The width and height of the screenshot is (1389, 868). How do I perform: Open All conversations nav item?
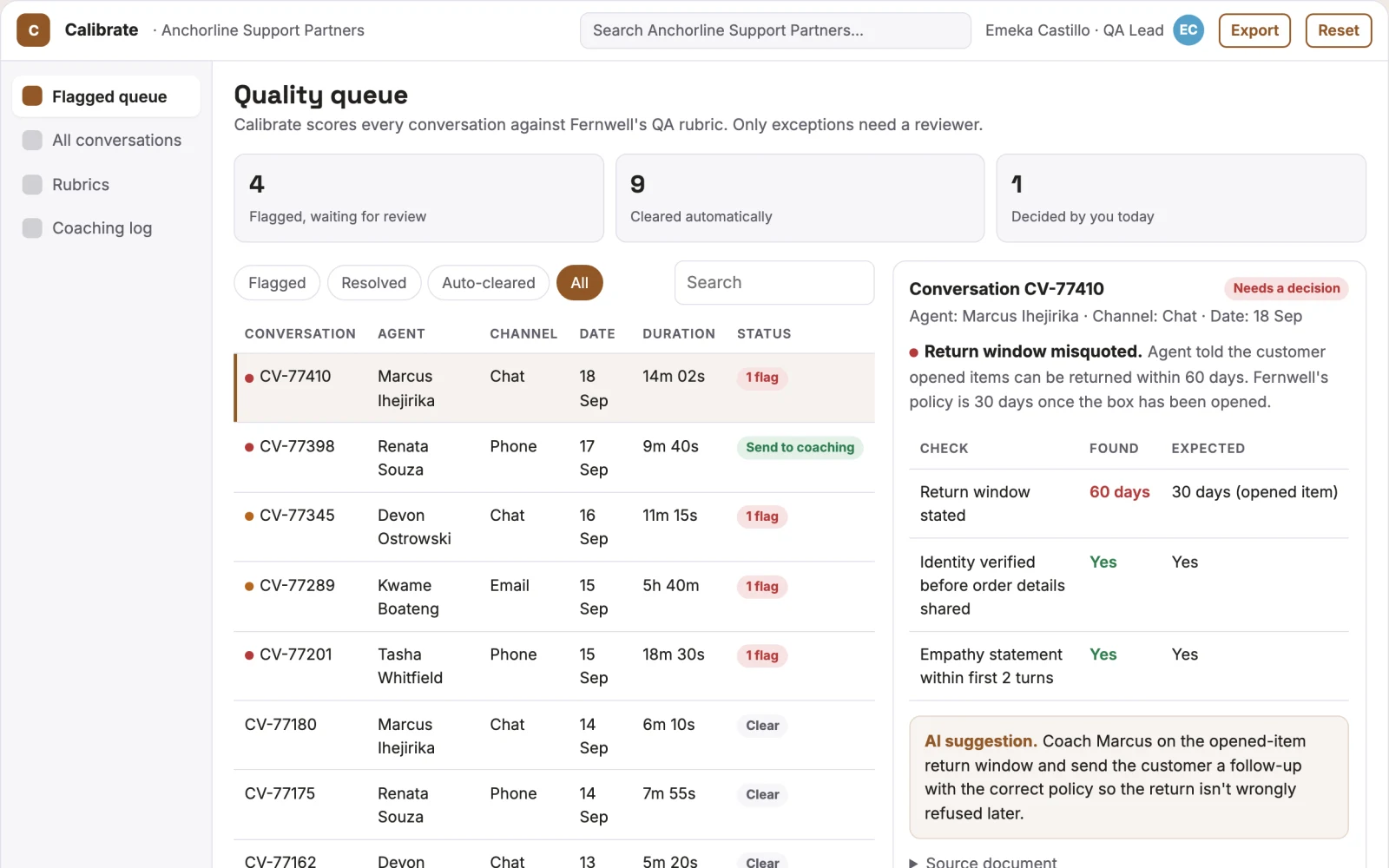[x=107, y=140]
